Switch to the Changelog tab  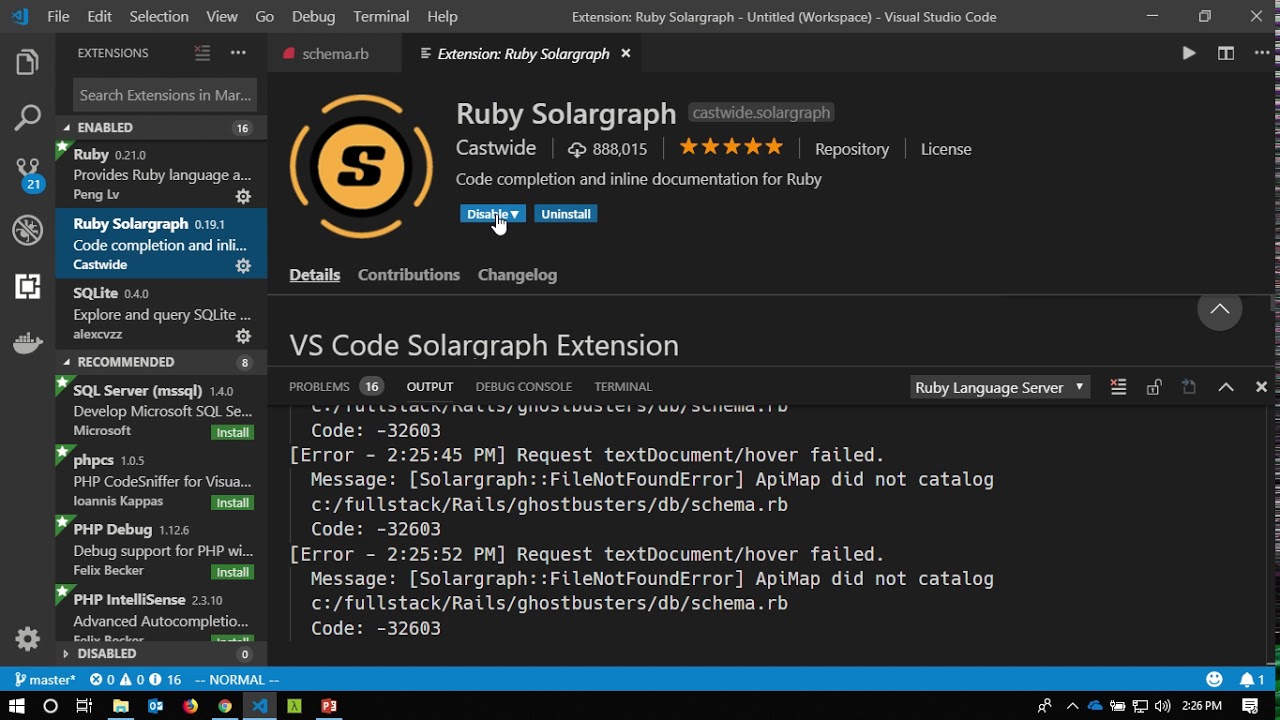coord(517,275)
